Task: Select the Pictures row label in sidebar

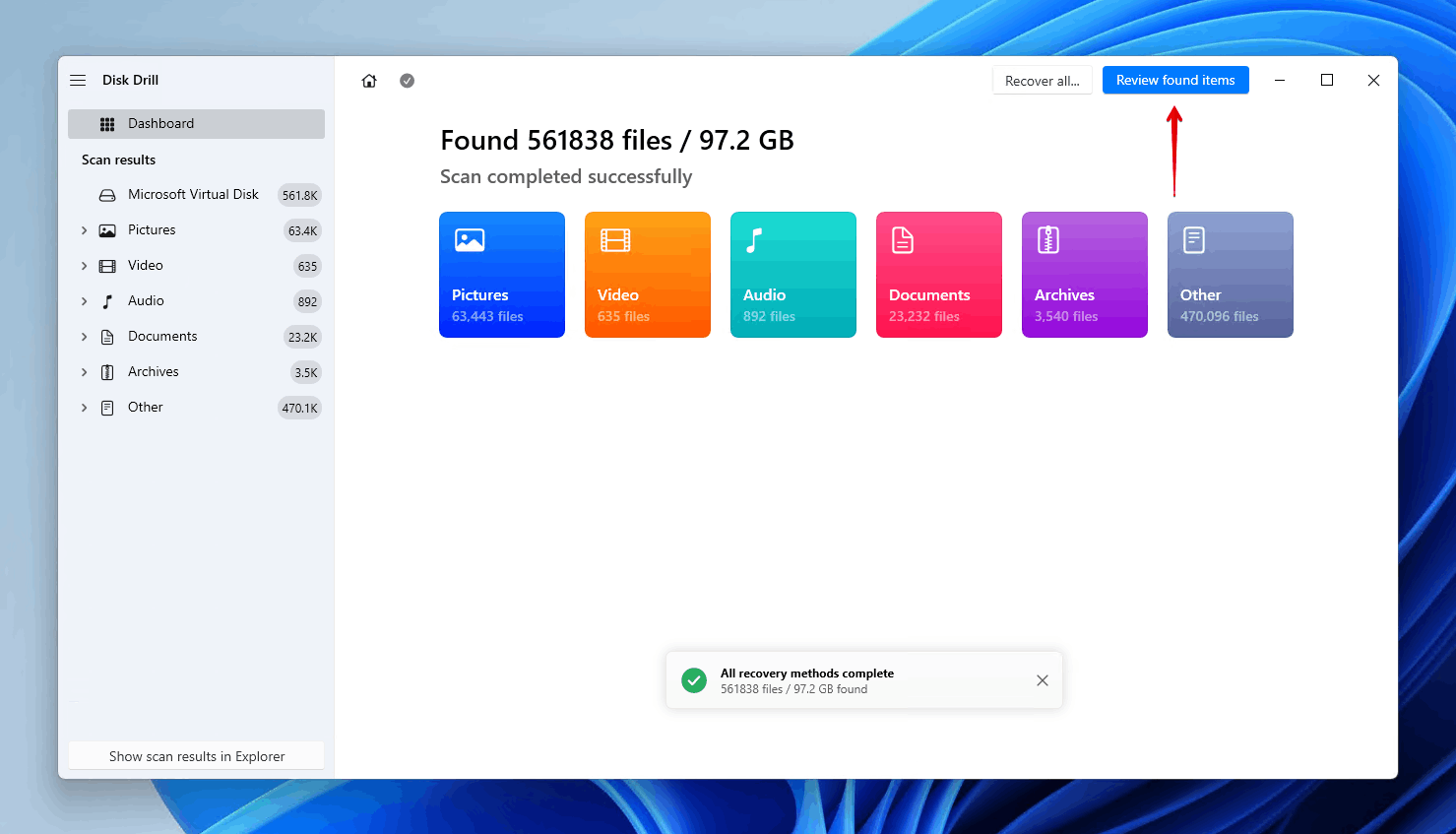Action: (x=152, y=229)
